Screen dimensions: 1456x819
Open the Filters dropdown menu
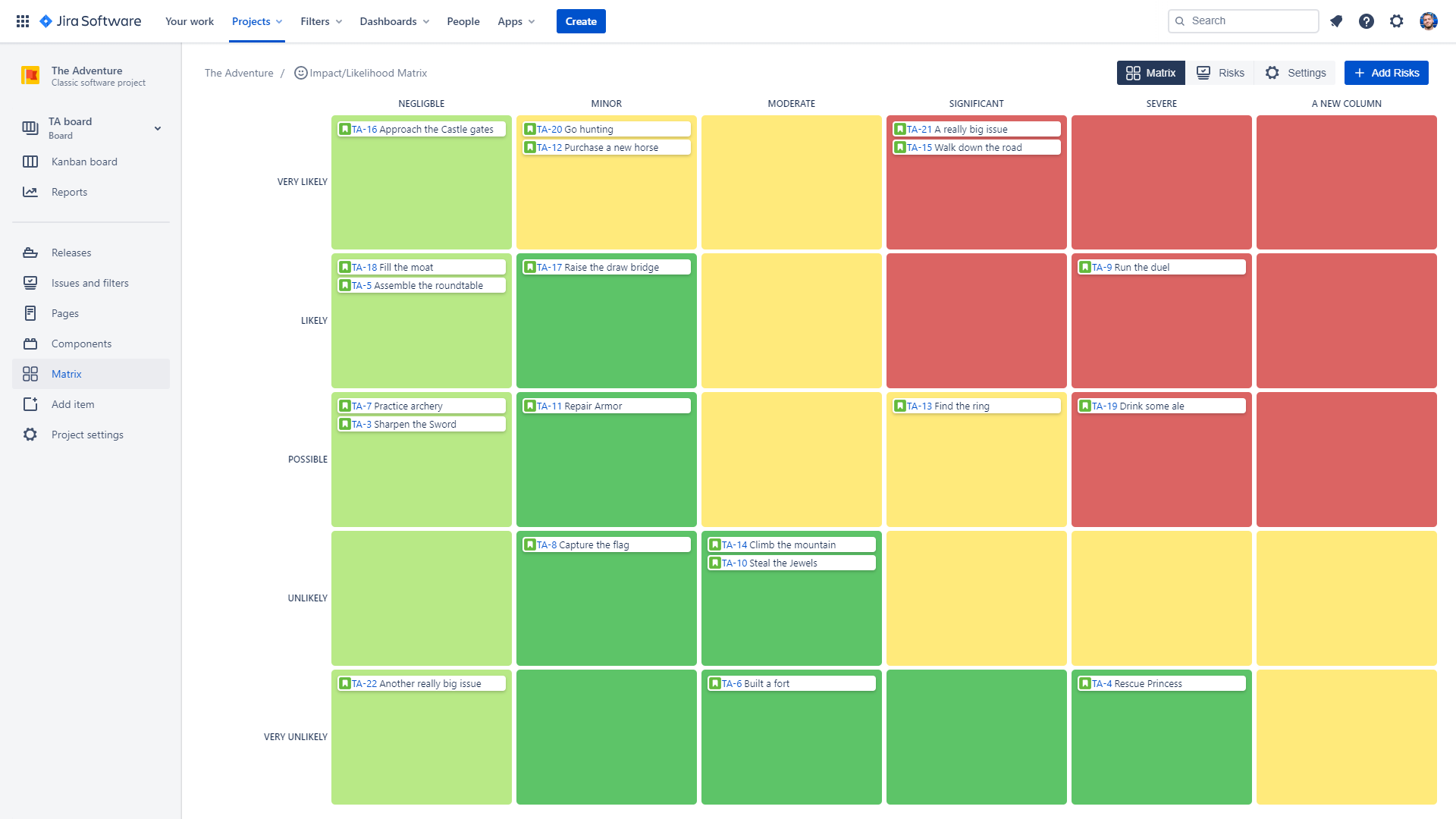coord(321,21)
